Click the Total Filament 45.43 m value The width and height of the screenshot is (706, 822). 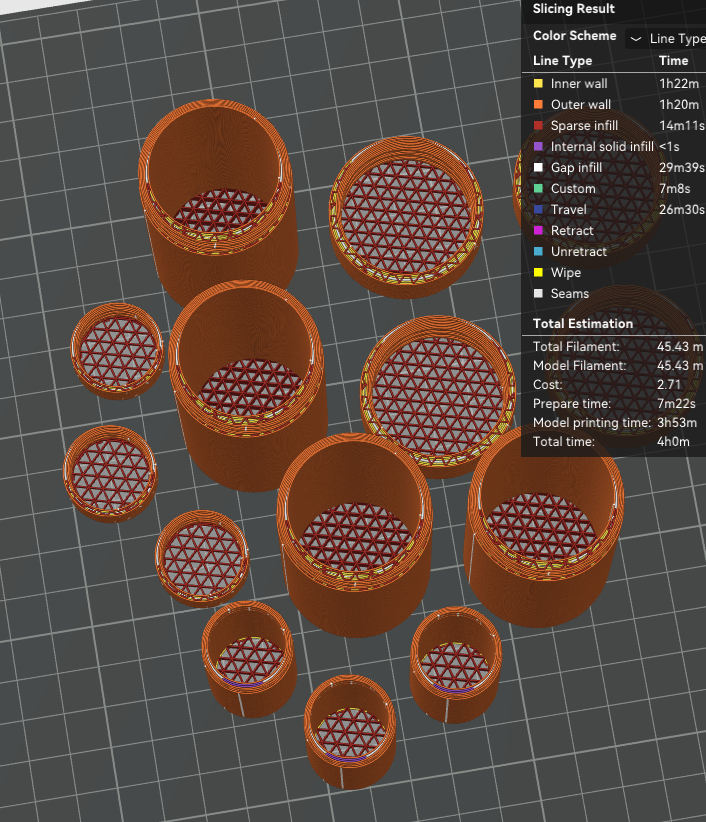click(x=680, y=347)
